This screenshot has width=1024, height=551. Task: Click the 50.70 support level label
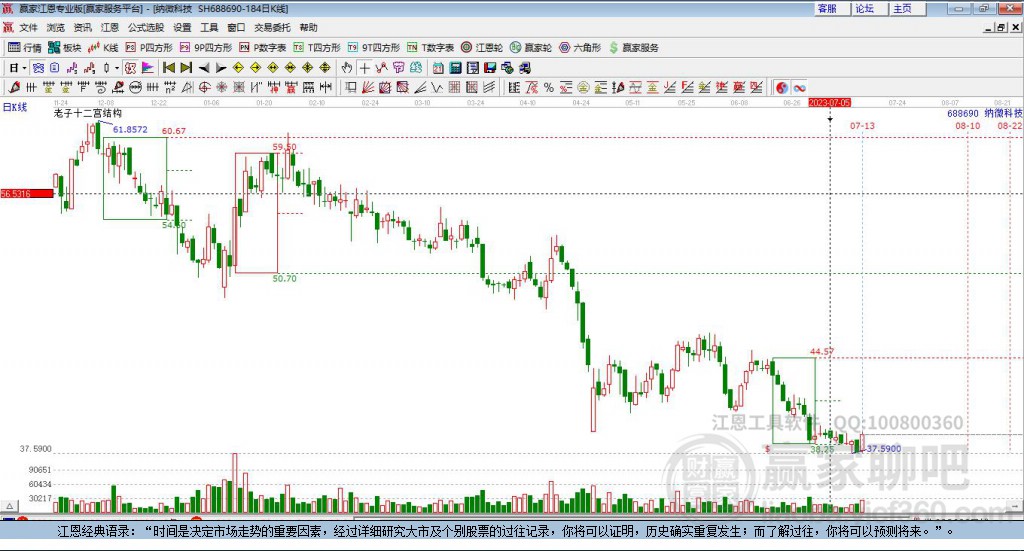pos(284,278)
